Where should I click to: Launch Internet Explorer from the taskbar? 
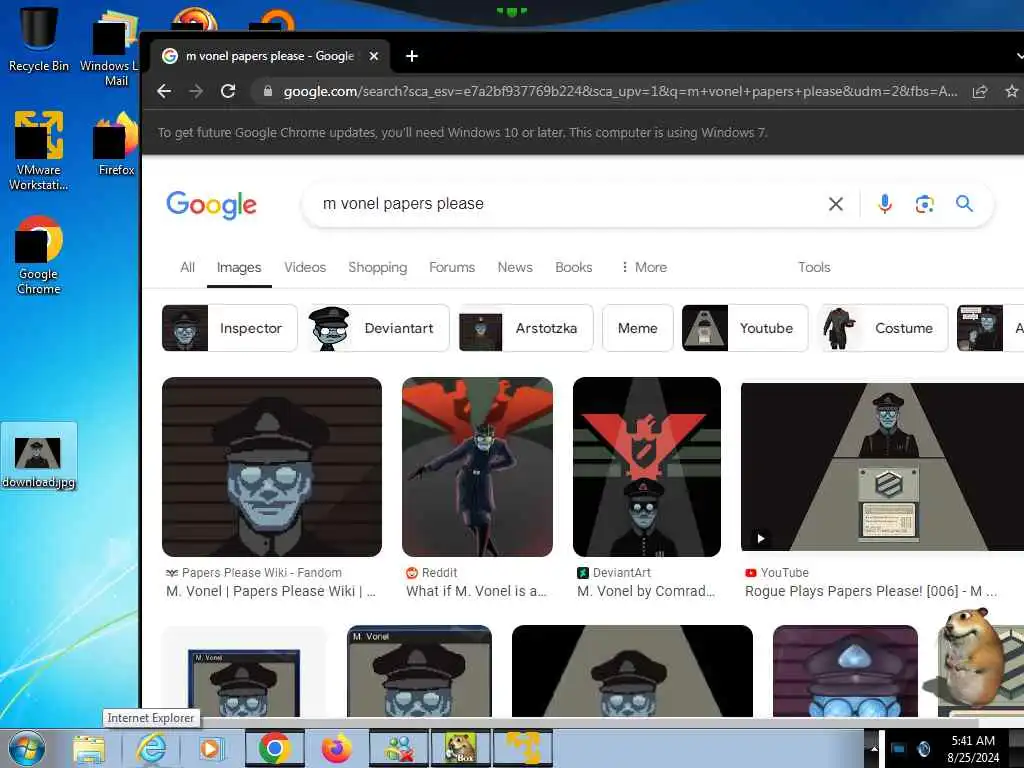tap(152, 749)
